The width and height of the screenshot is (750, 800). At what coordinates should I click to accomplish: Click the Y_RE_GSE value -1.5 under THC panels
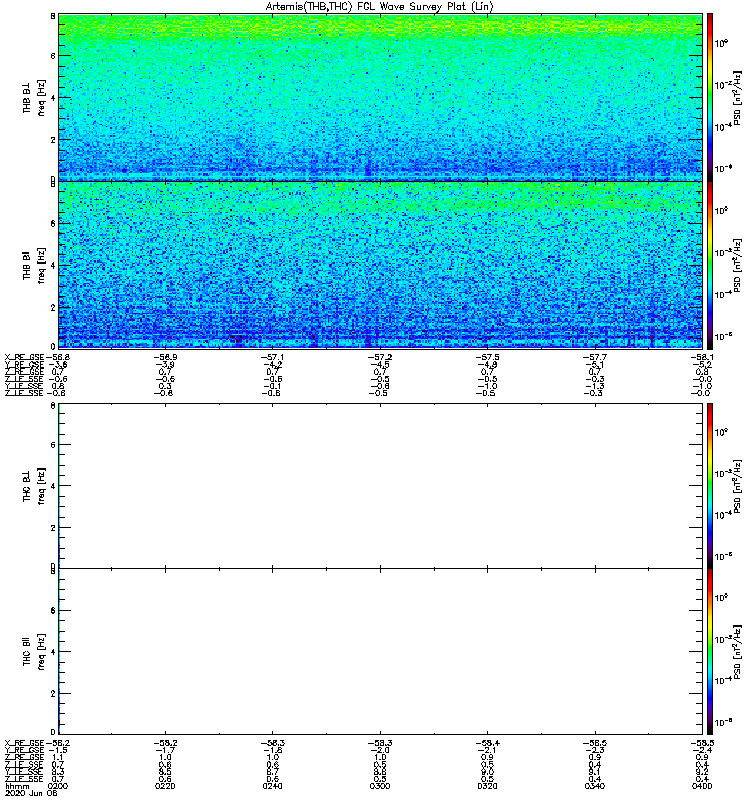click(58, 751)
